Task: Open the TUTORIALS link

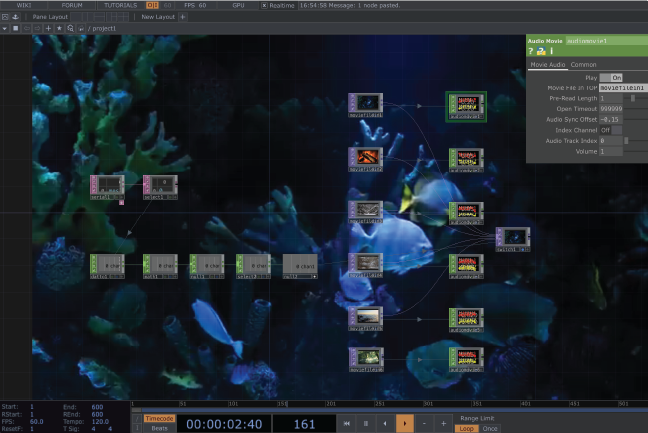Action: (120, 5)
